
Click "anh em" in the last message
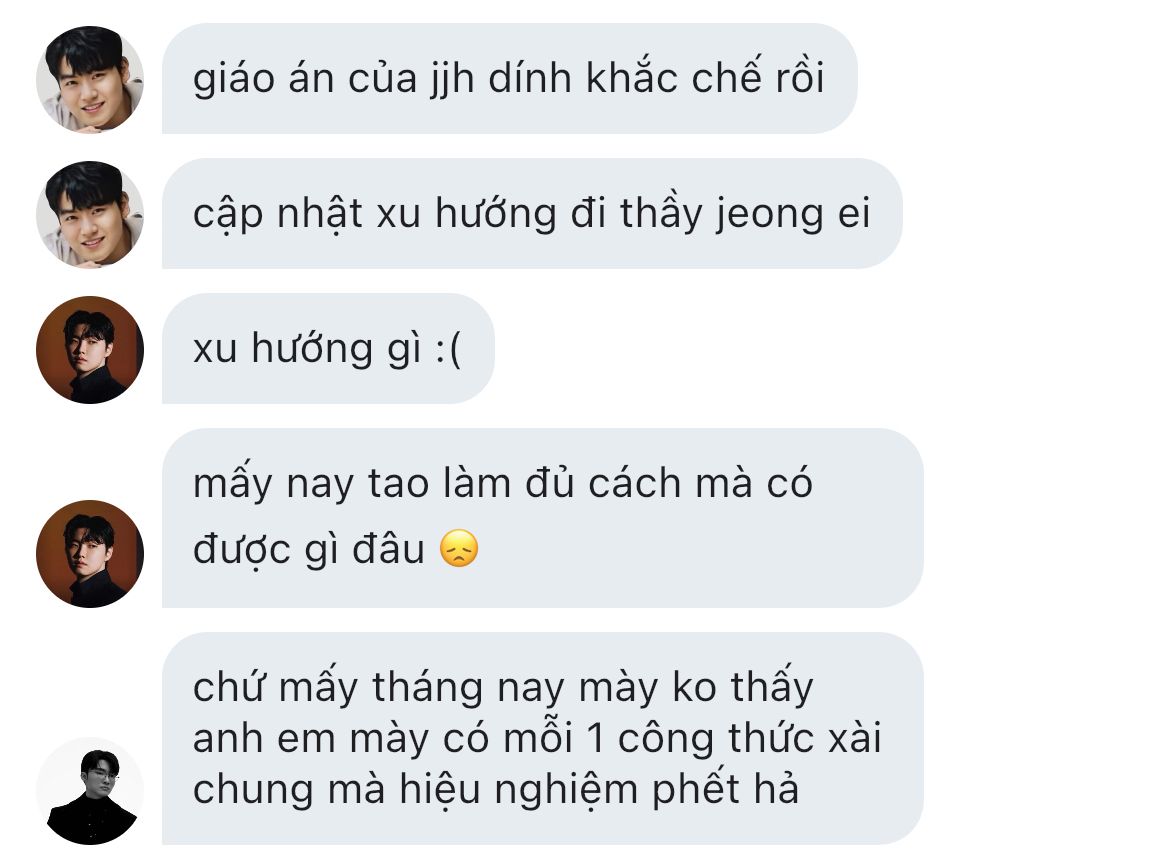(x=264, y=739)
